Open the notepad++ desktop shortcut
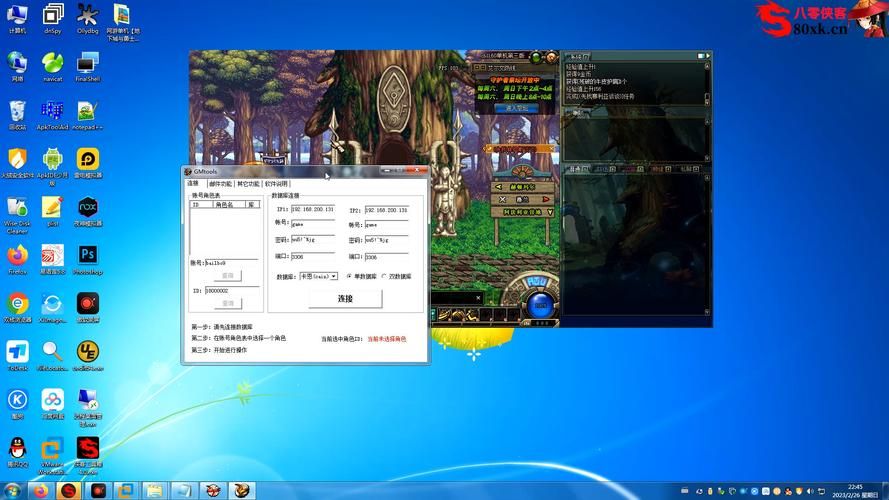 click(87, 115)
